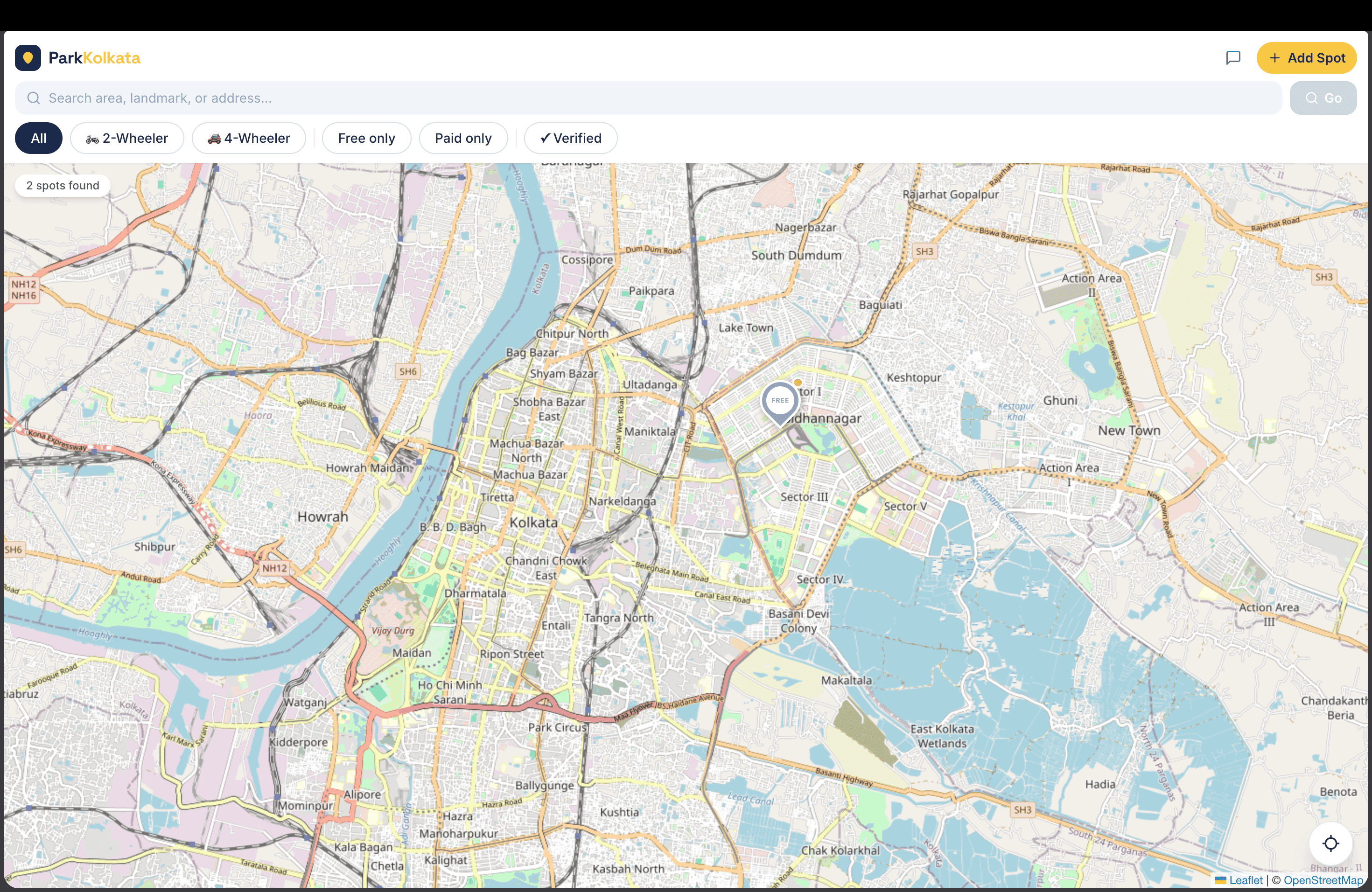This screenshot has height=892, width=1372.
Task: Click the Howrah Maidan map label
Action: pyautogui.click(x=368, y=468)
